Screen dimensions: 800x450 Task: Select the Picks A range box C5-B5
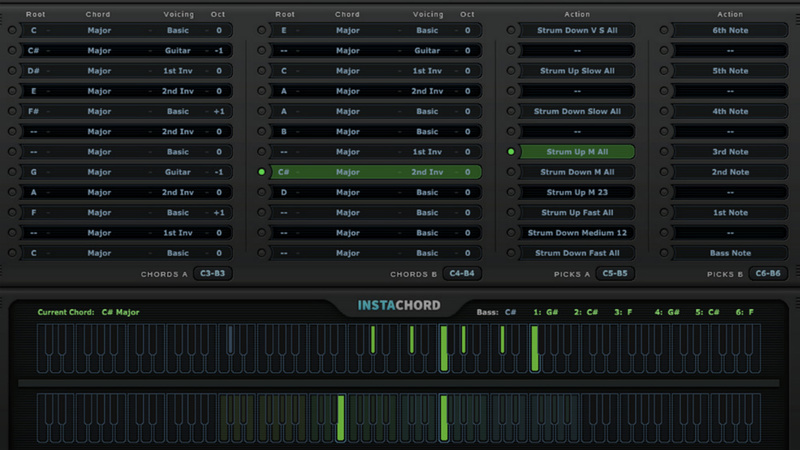tap(615, 273)
